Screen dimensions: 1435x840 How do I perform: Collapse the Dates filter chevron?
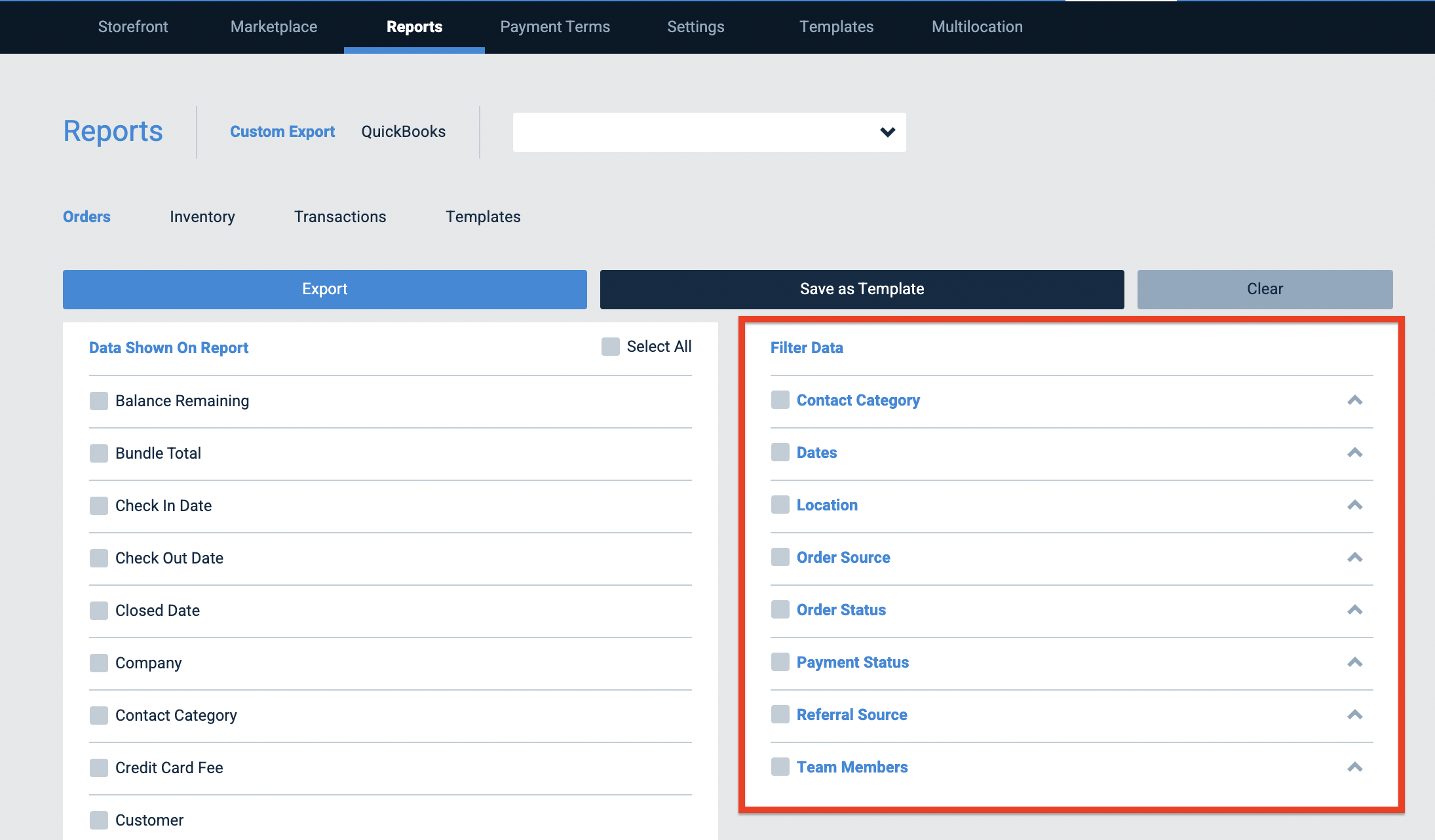point(1354,453)
